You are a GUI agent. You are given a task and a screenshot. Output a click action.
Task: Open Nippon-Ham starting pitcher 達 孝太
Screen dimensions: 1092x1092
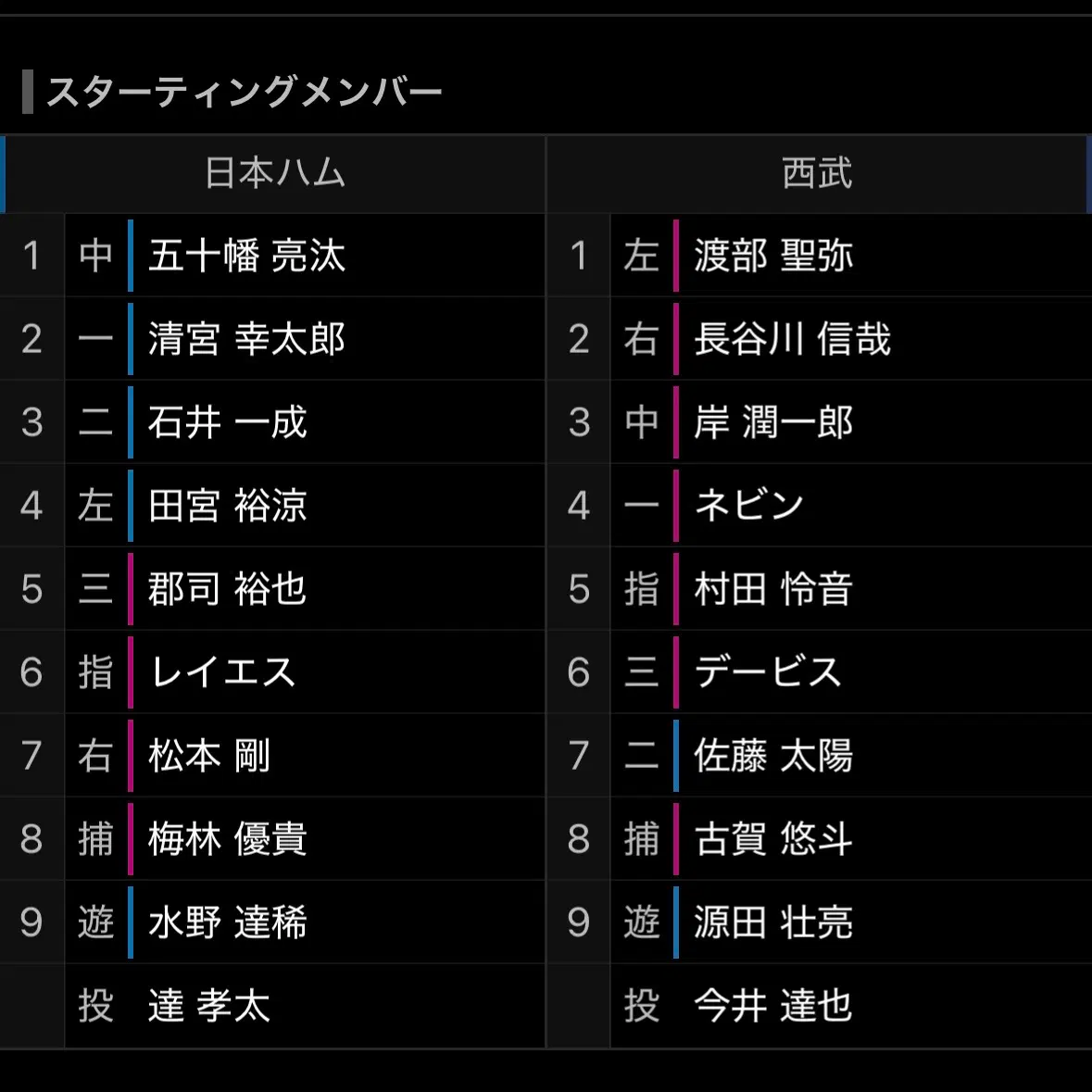tap(208, 1006)
